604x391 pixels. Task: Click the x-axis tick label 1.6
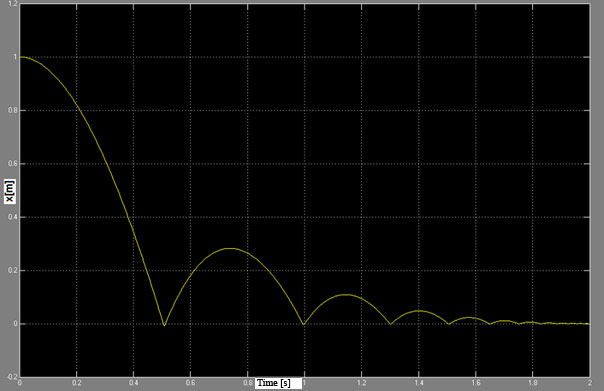(476, 383)
